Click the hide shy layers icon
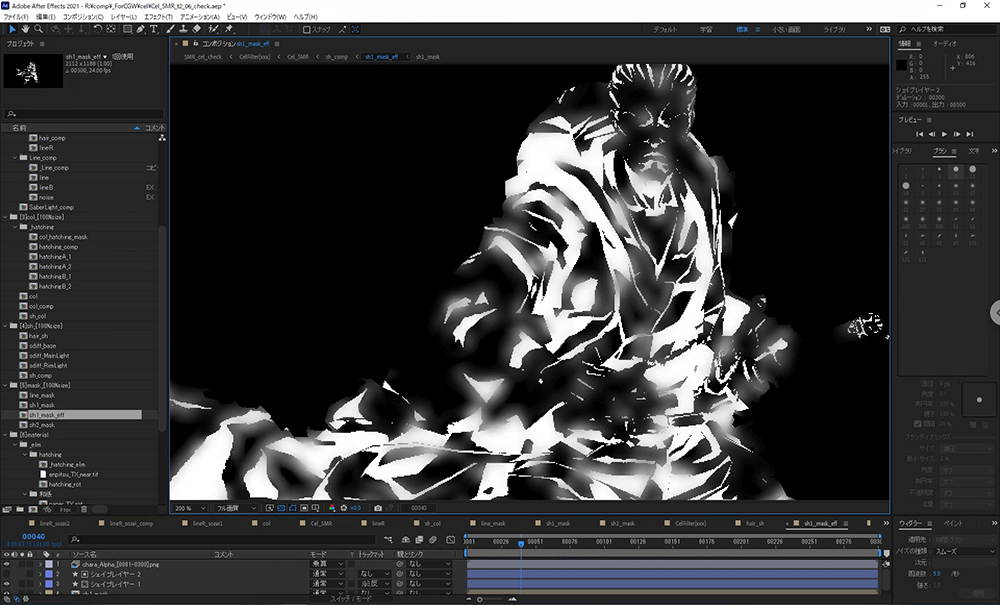1000x605 pixels. pyautogui.click(x=406, y=540)
